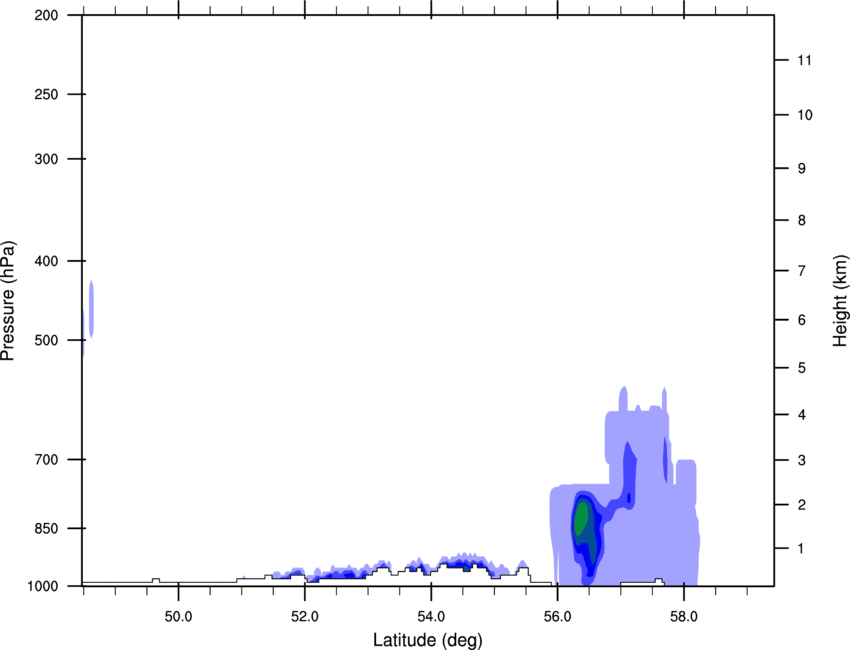The height and width of the screenshot is (650, 850).
Task: Click the 250 pressure tick label
Action: [x=46, y=94]
